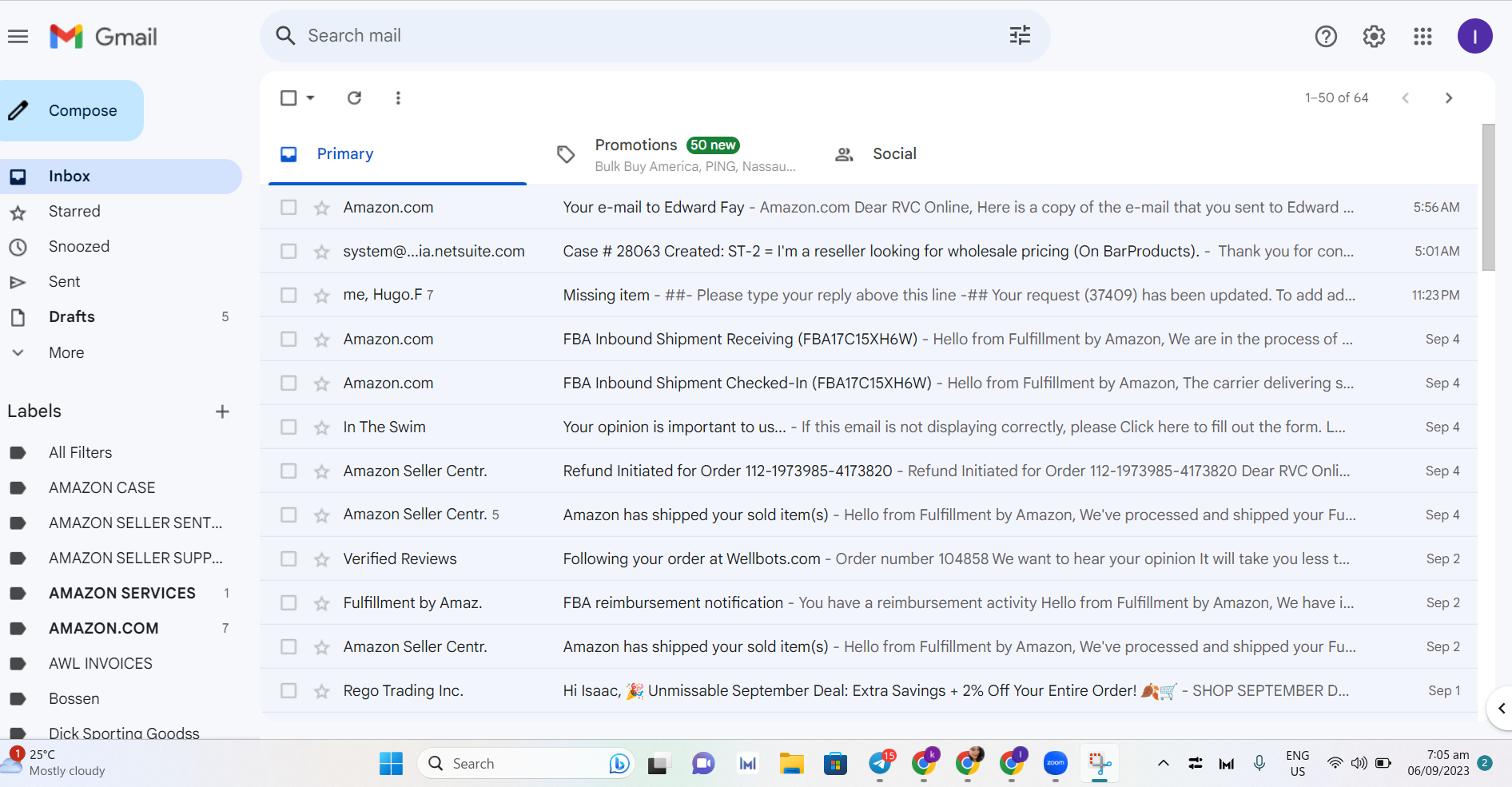
Task: Click the mail list vertical scrollbar
Action: click(x=1488, y=197)
